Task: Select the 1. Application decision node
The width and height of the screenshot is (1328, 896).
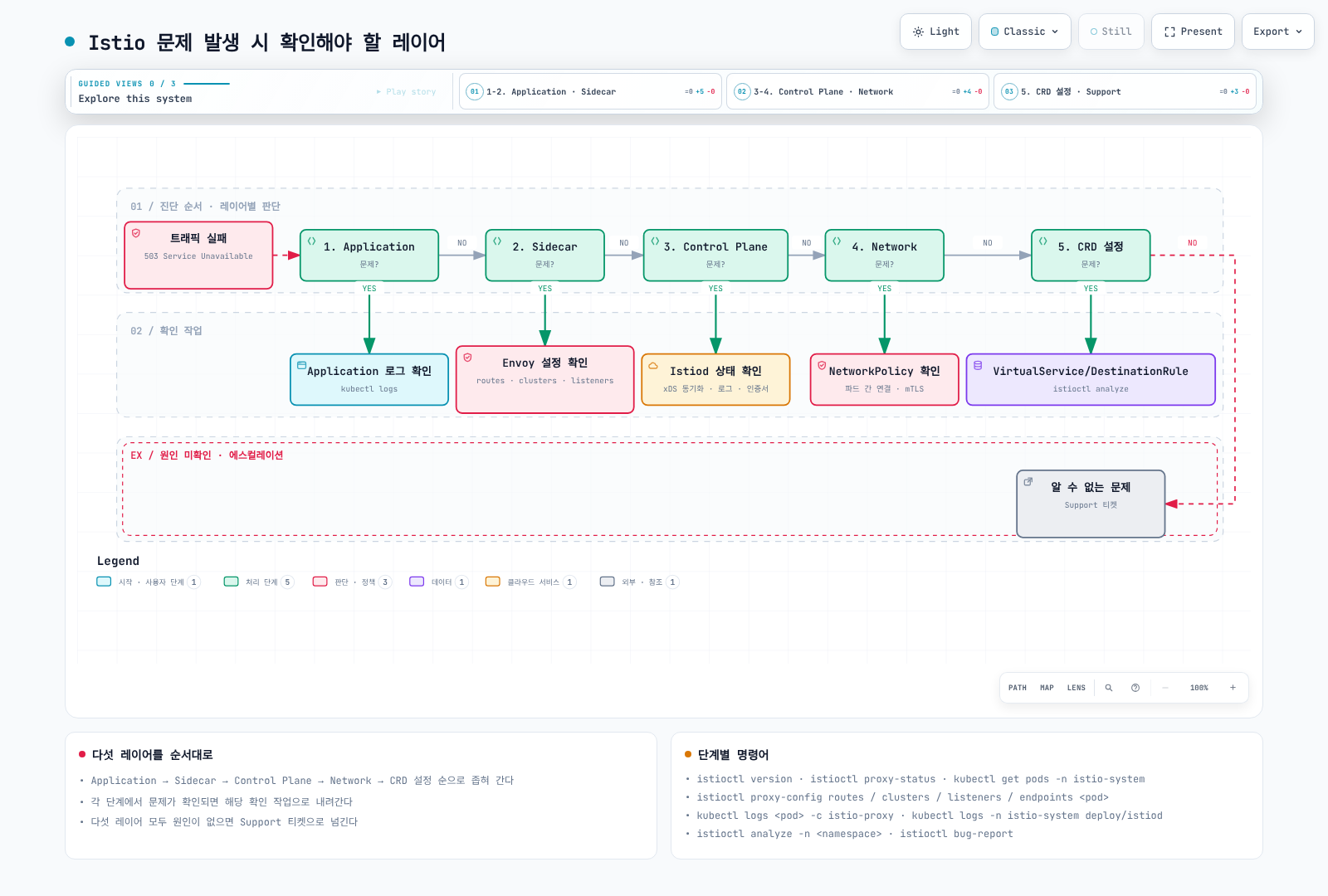Action: coord(369,256)
